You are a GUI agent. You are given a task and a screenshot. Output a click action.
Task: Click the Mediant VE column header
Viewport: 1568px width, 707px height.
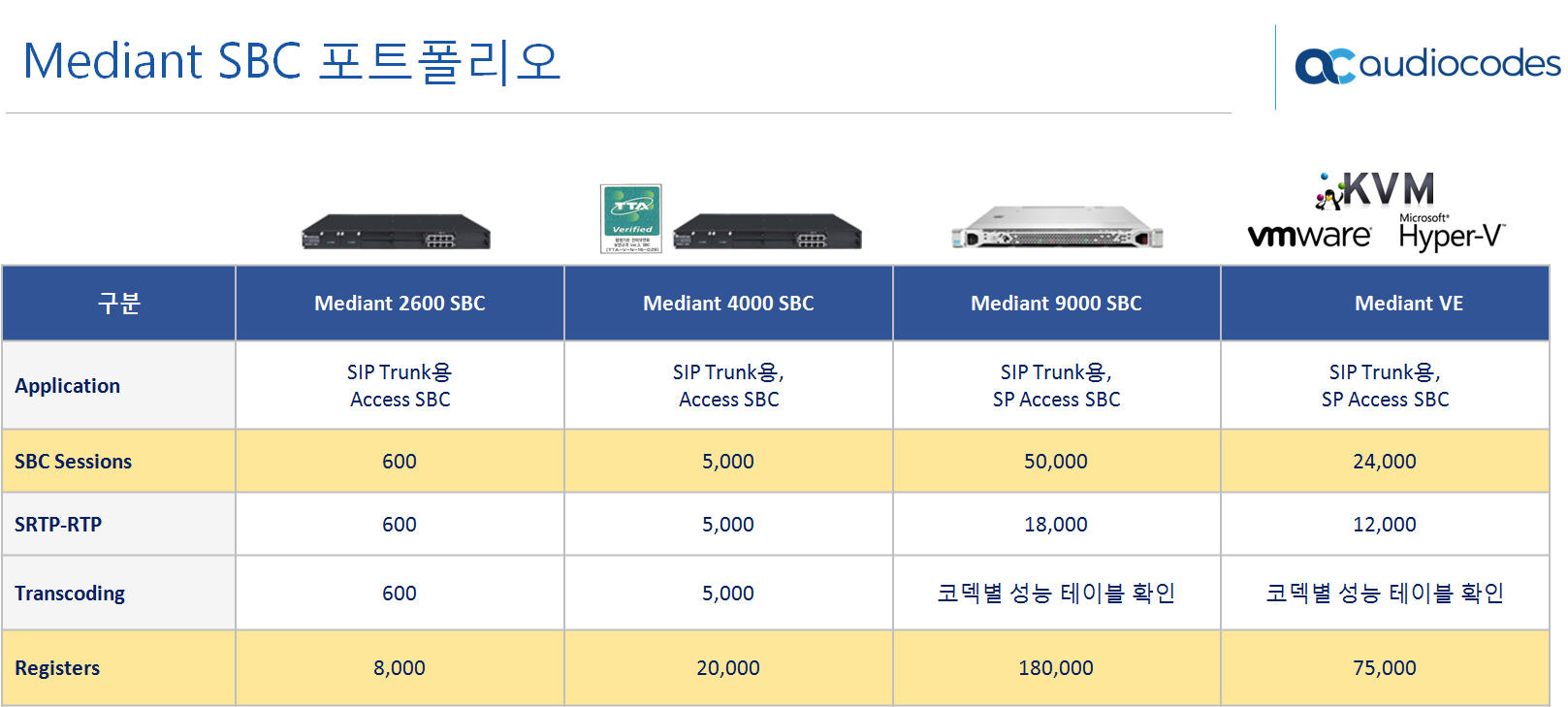pos(1385,304)
